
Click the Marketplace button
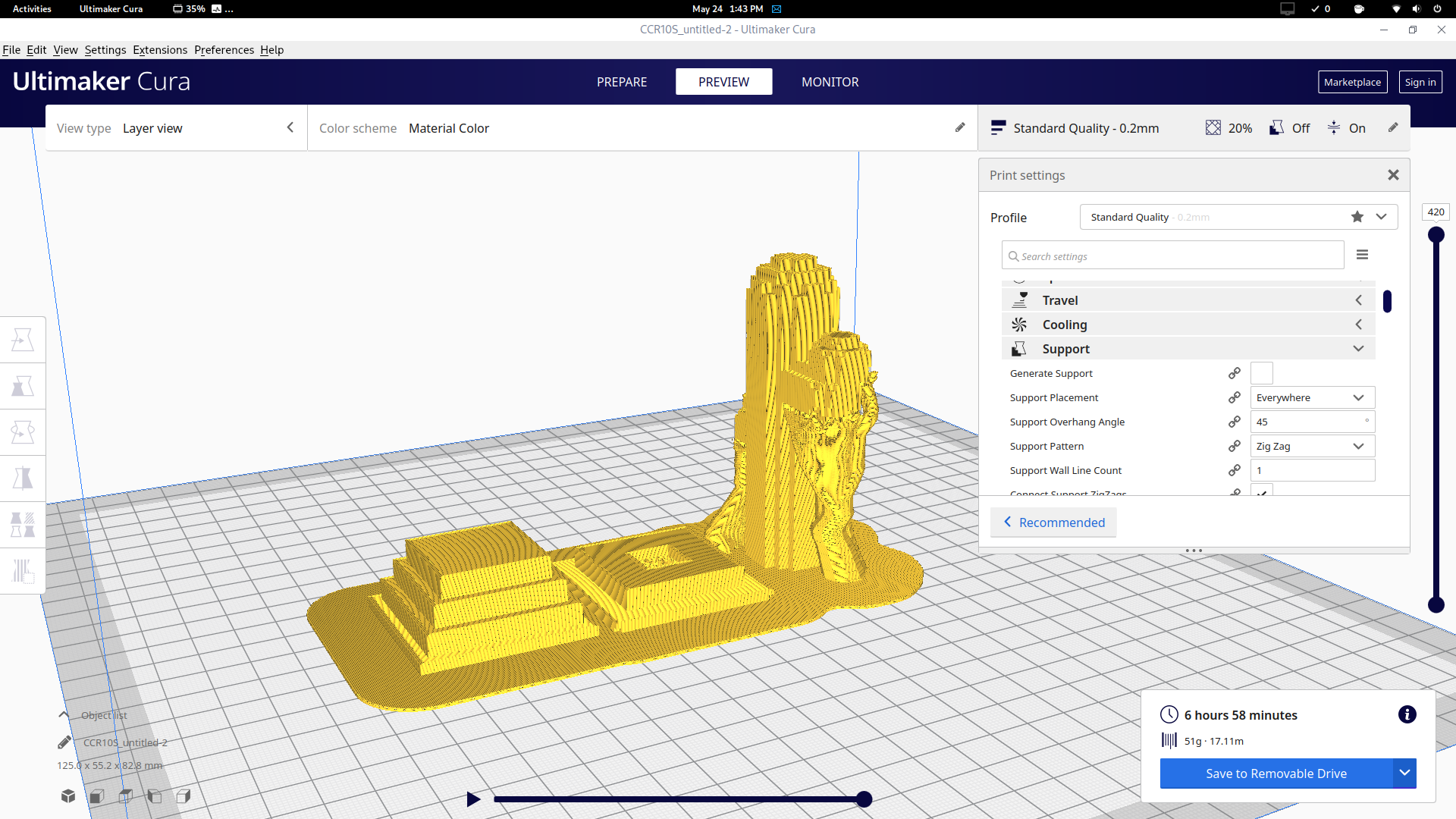coord(1352,82)
